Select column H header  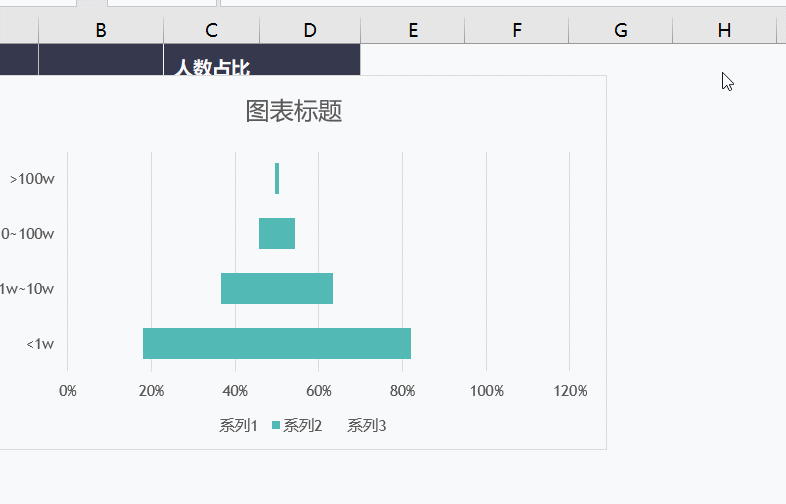[x=724, y=30]
